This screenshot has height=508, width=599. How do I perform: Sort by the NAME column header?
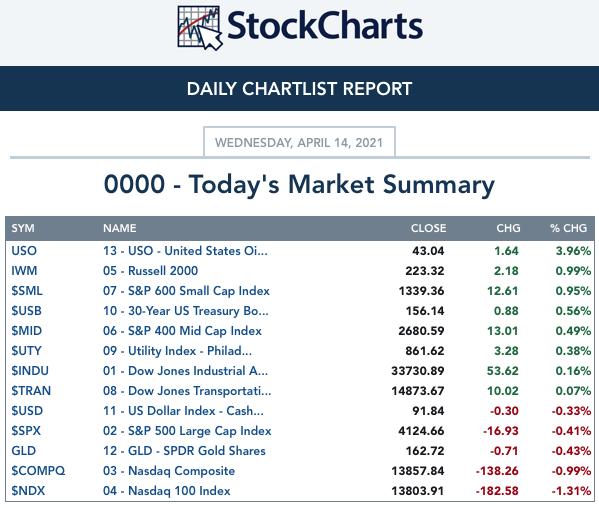120,228
